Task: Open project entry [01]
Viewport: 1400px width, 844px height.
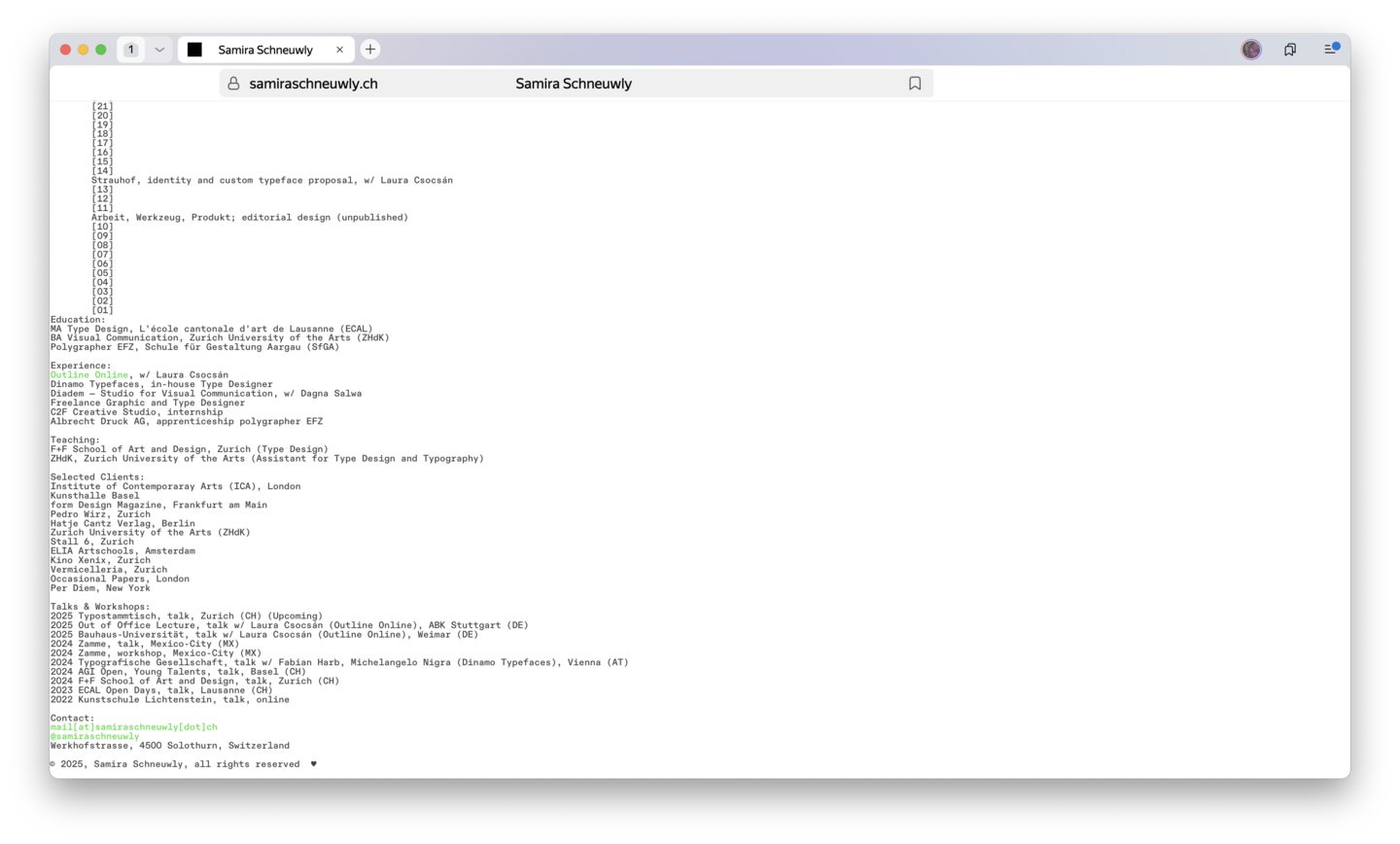Action: coord(102,310)
